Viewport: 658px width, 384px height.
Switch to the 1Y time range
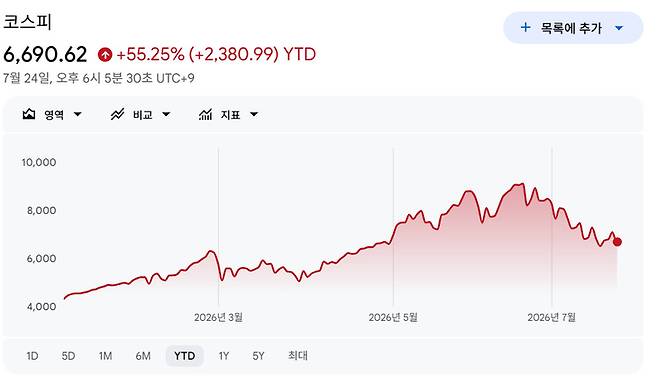coord(224,356)
